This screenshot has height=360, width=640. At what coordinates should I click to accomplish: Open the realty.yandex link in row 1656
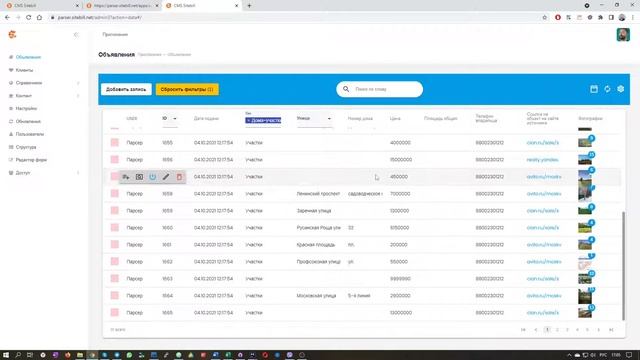coord(542,160)
